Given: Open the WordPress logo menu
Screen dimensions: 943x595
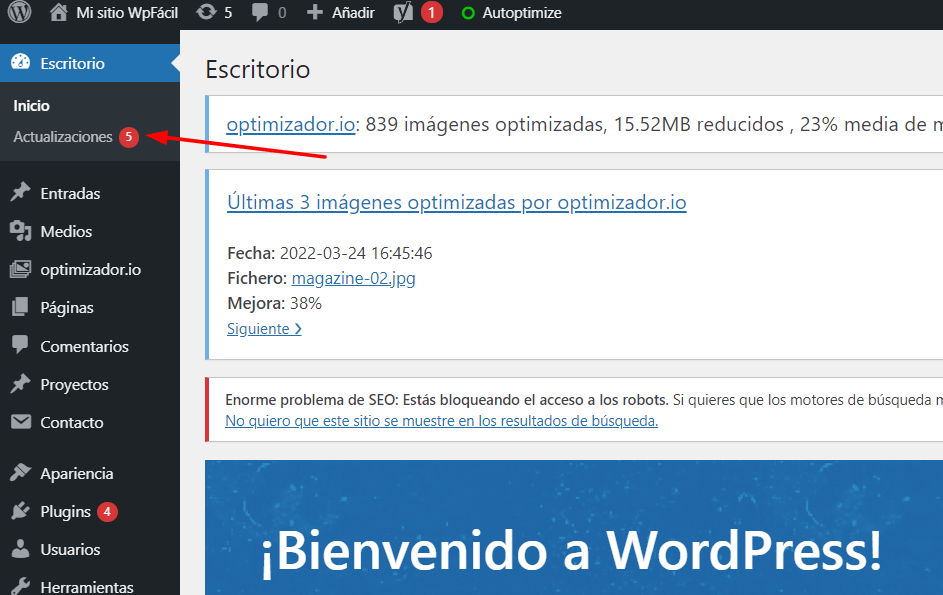Looking at the screenshot, I should pyautogui.click(x=19, y=12).
